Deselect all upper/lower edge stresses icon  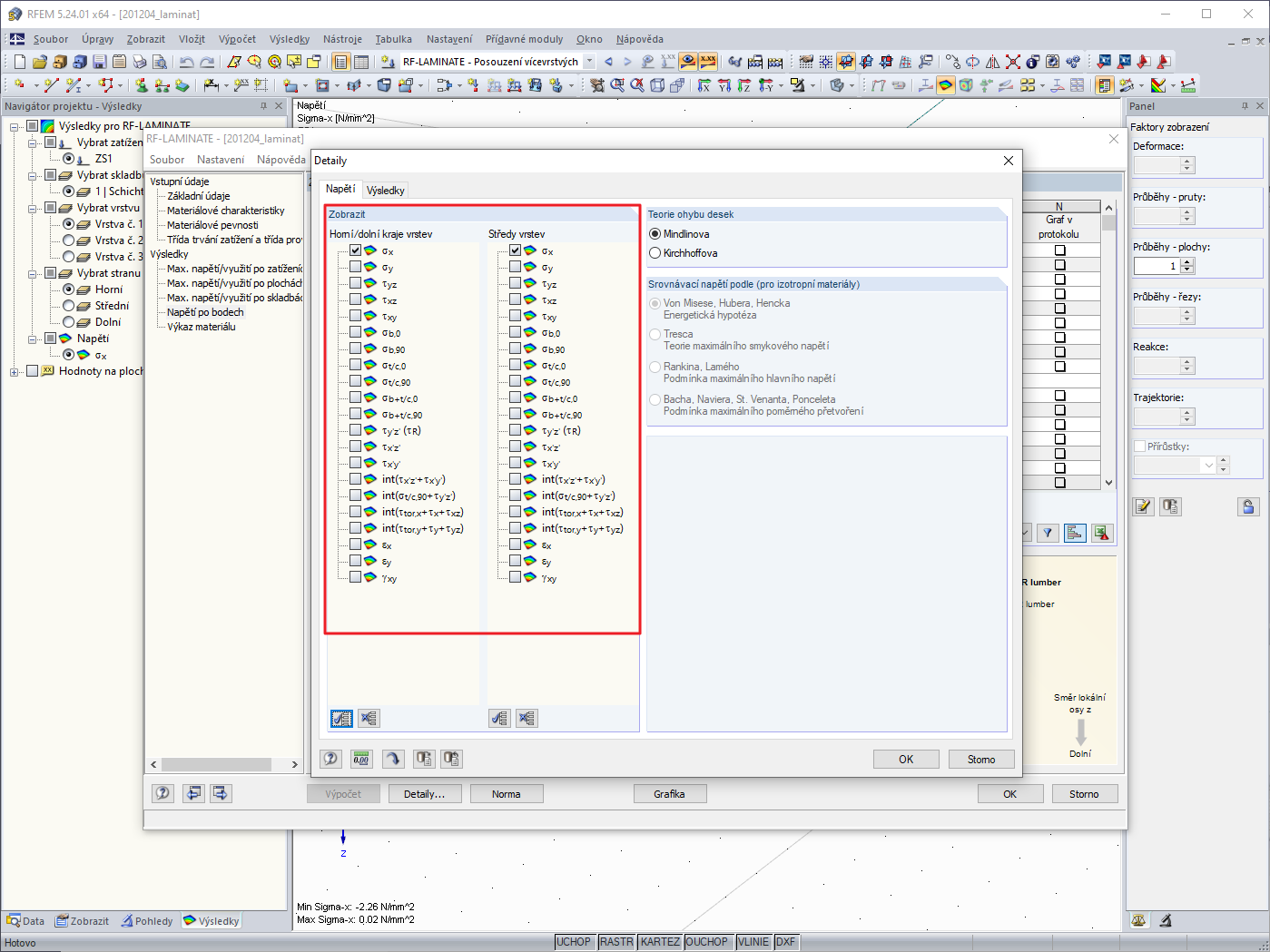[x=369, y=719]
